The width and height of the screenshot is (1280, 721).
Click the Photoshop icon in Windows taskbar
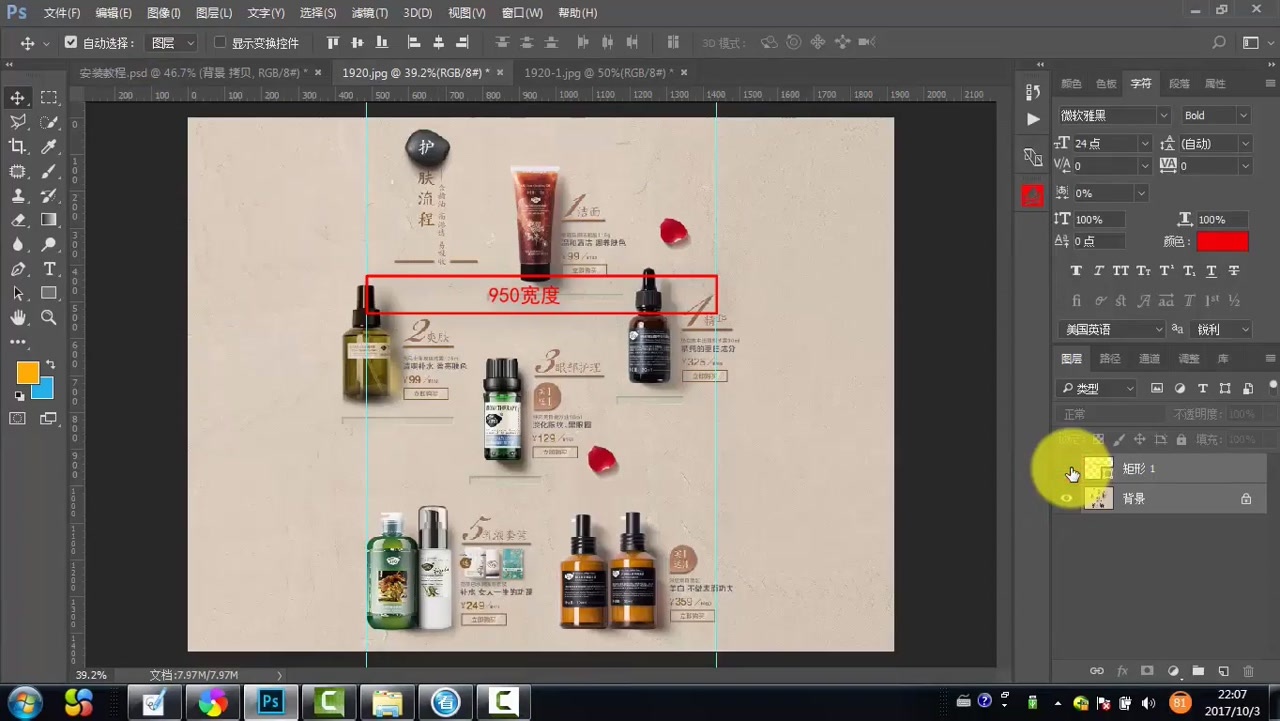[x=270, y=702]
